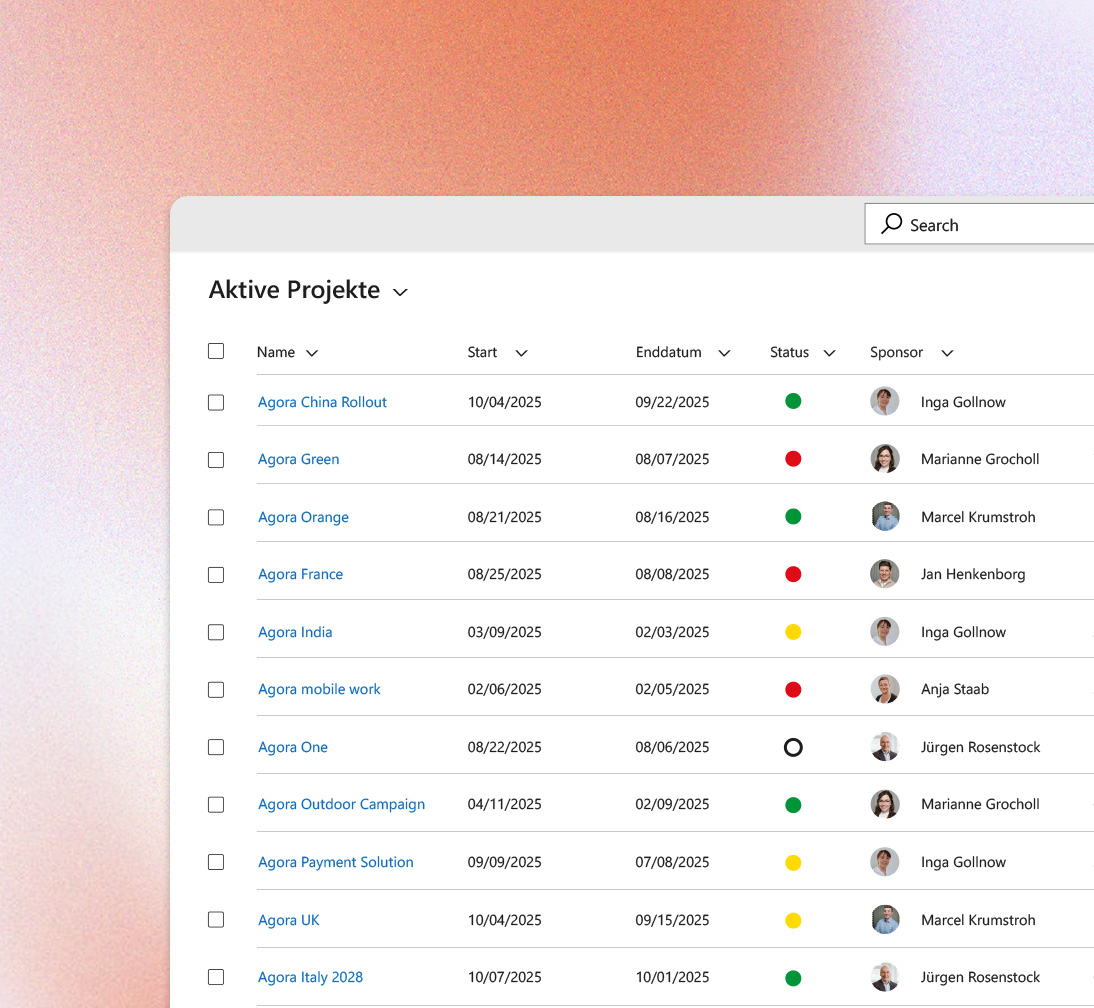Viewport: 1094px width, 1008px height.
Task: Click the yellow status dot for Agora India
Action: 793,632
